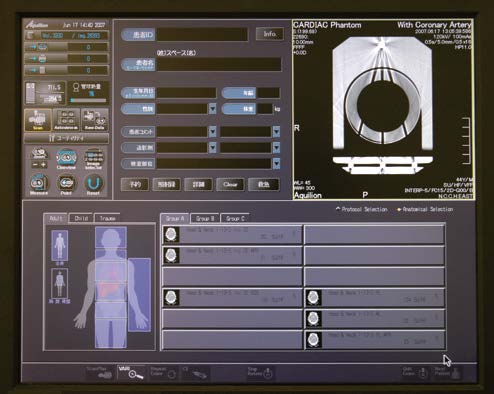Activate the Point tool icon
Screen dimensions: 494x394
coord(66,184)
